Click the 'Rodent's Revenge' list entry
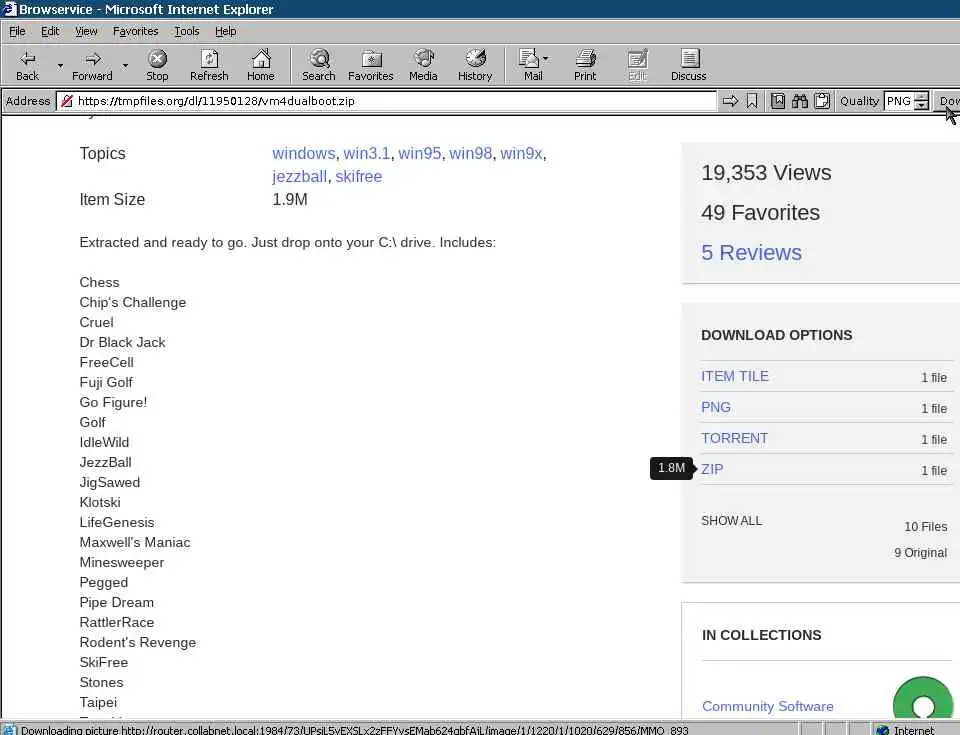960x735 pixels. coord(138,643)
